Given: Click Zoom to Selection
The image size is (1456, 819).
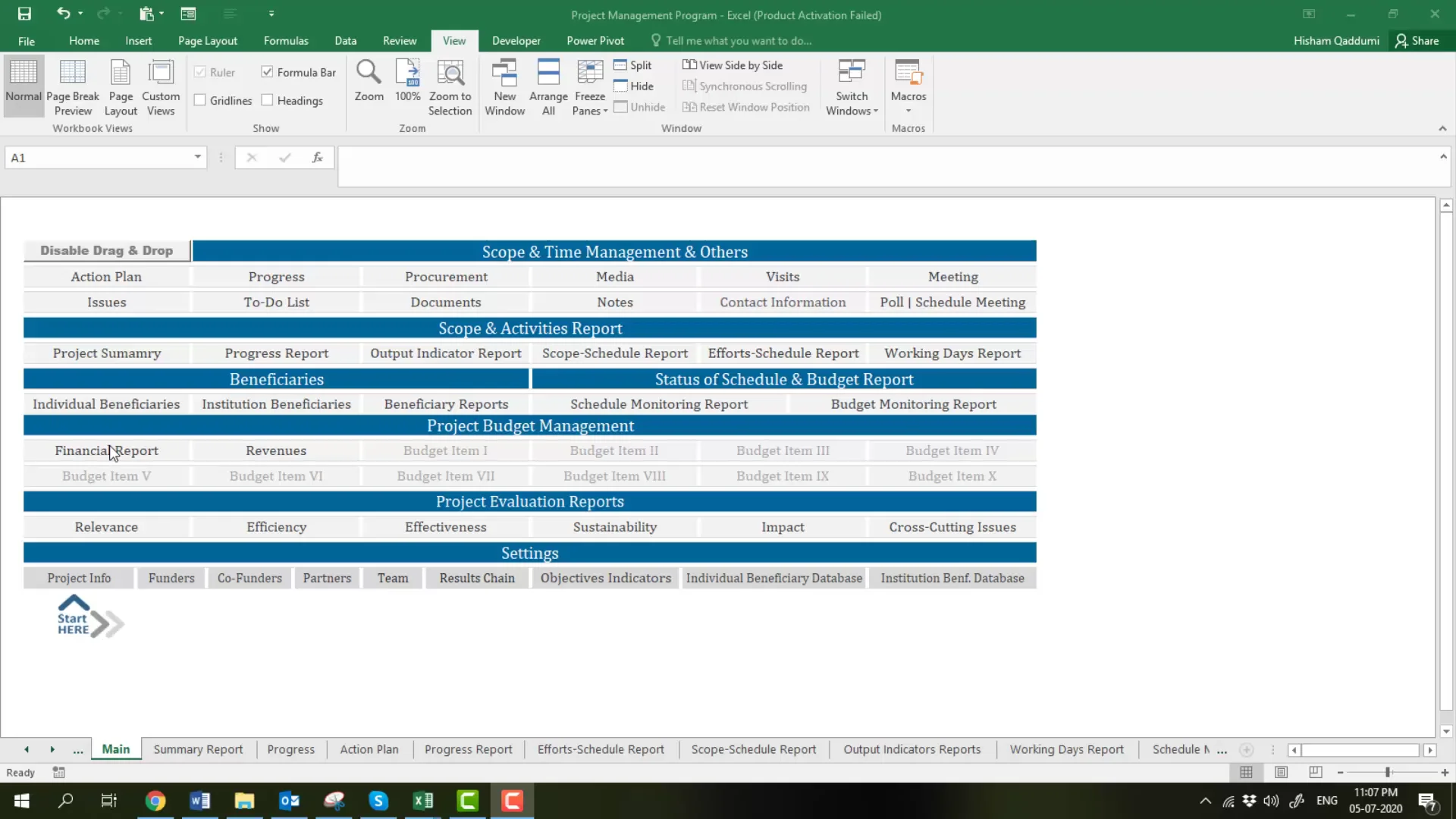Looking at the screenshot, I should point(450,86).
